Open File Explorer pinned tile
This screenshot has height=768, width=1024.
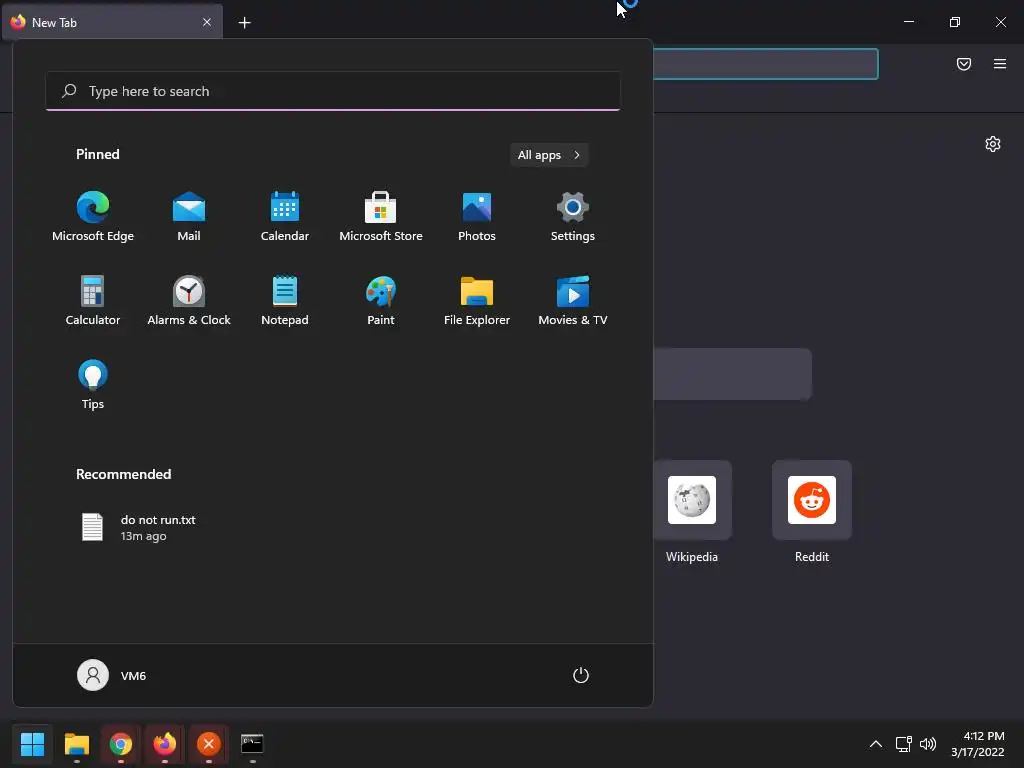[477, 300]
